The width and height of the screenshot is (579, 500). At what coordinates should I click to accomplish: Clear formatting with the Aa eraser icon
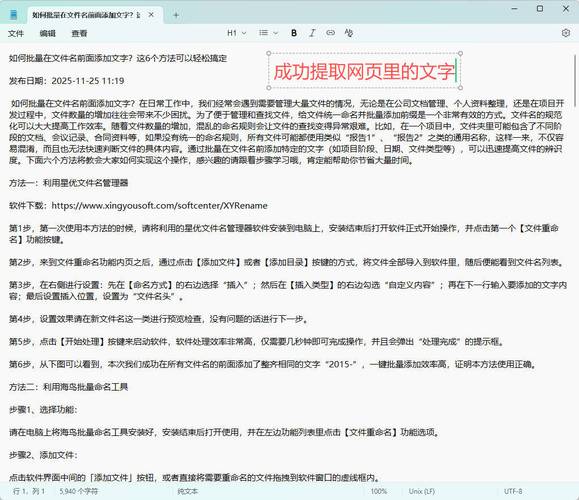click(349, 33)
